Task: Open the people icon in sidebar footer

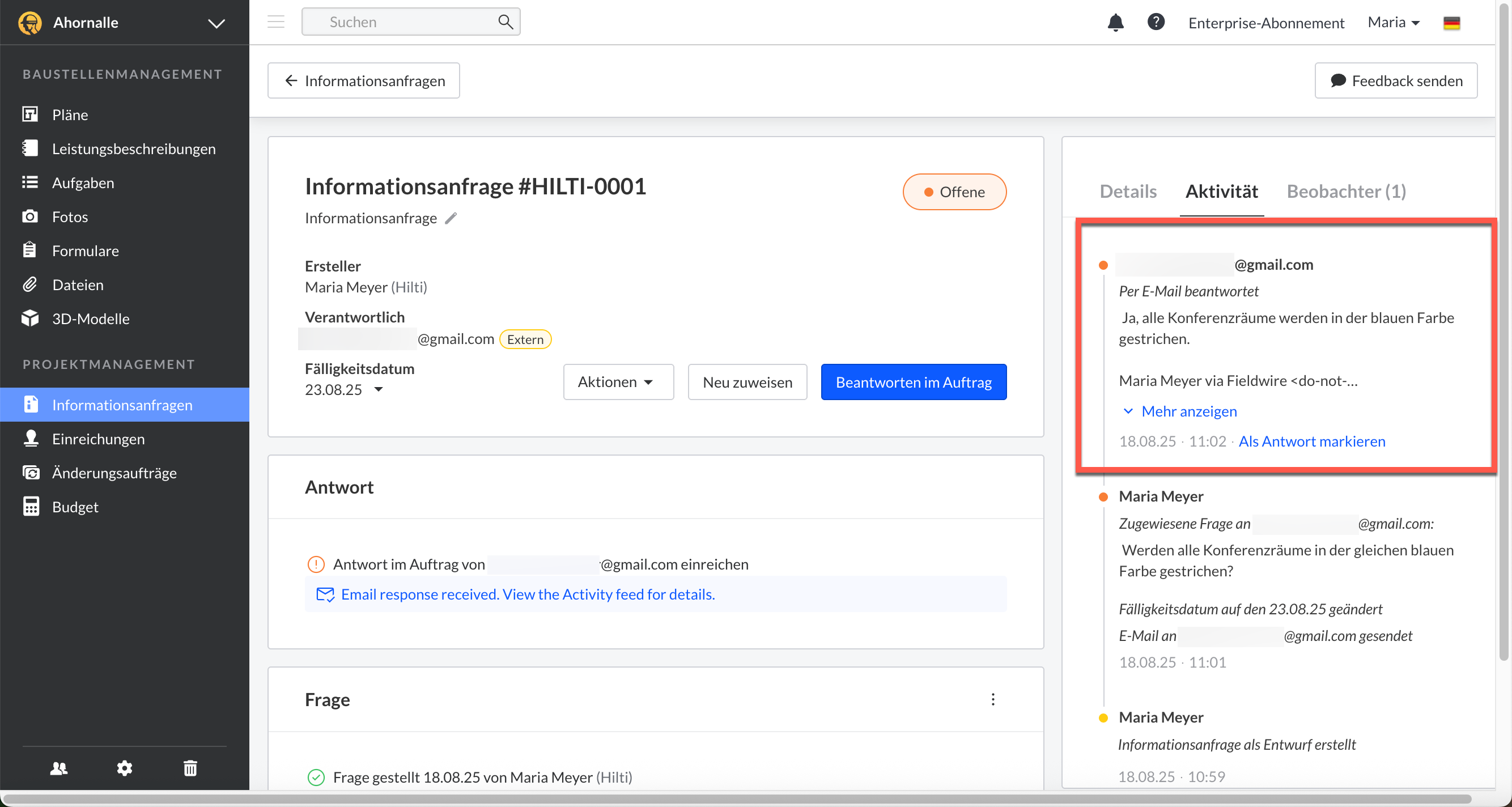Action: pyautogui.click(x=59, y=768)
